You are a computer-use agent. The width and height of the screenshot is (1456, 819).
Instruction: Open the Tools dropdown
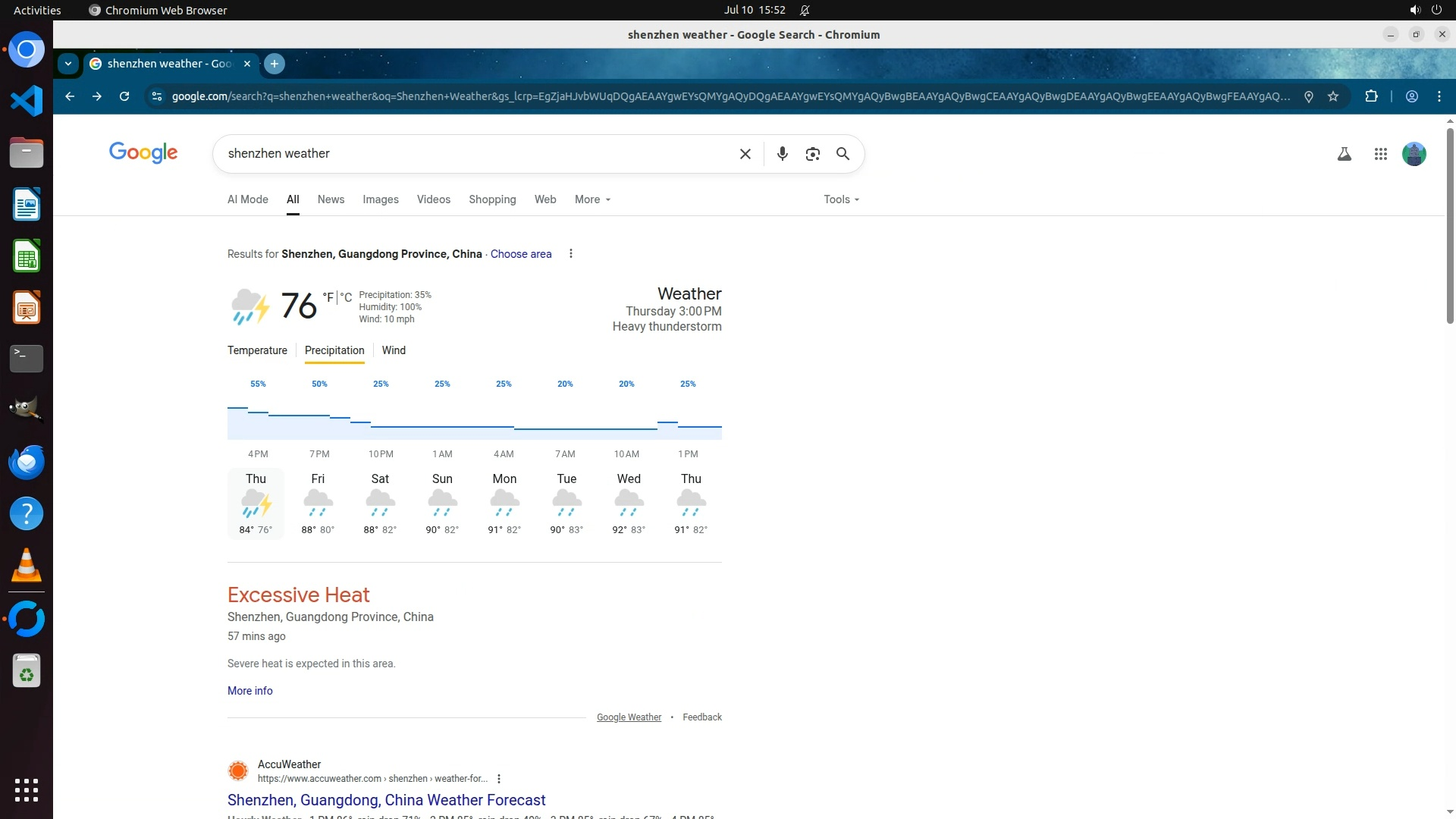(x=841, y=199)
